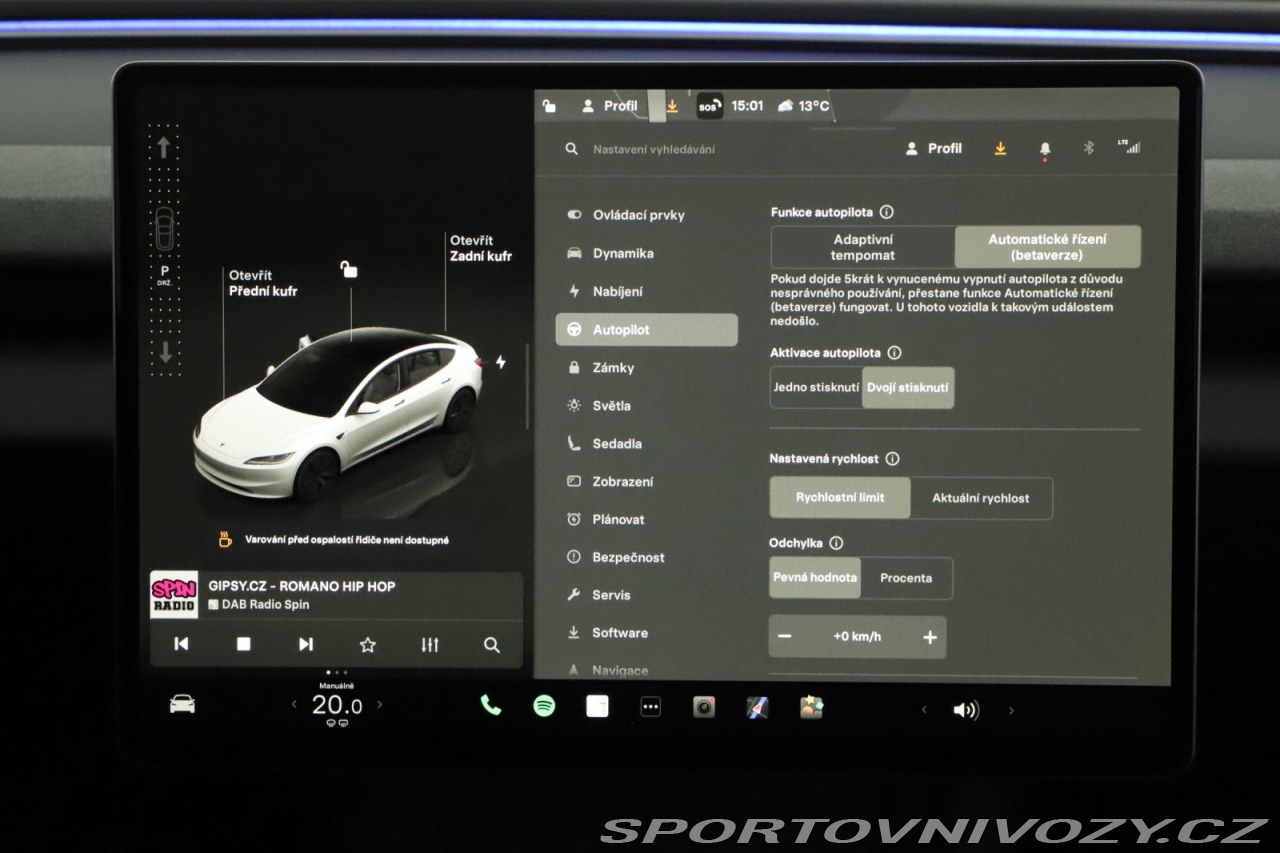Click the Nastavení vyhledávání search field
This screenshot has width=1280, height=853.
(654, 149)
